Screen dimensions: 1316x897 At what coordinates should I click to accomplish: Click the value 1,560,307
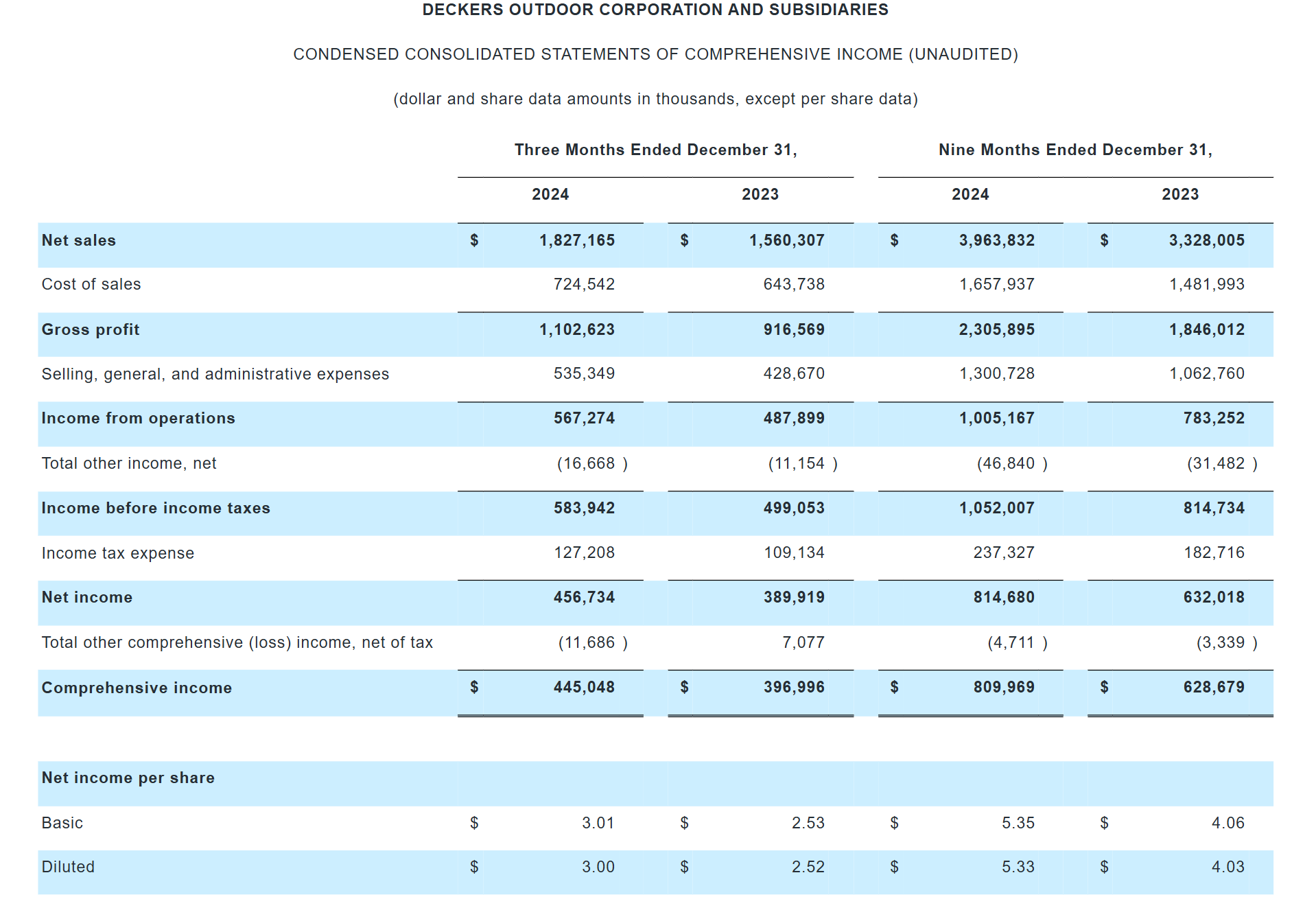coord(787,240)
